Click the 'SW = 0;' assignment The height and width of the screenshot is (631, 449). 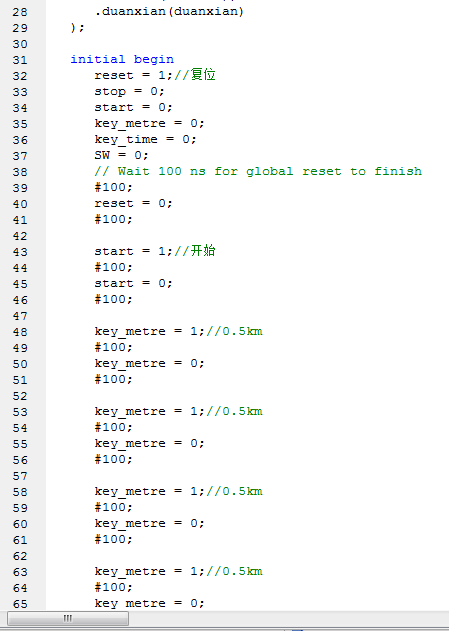coord(122,155)
